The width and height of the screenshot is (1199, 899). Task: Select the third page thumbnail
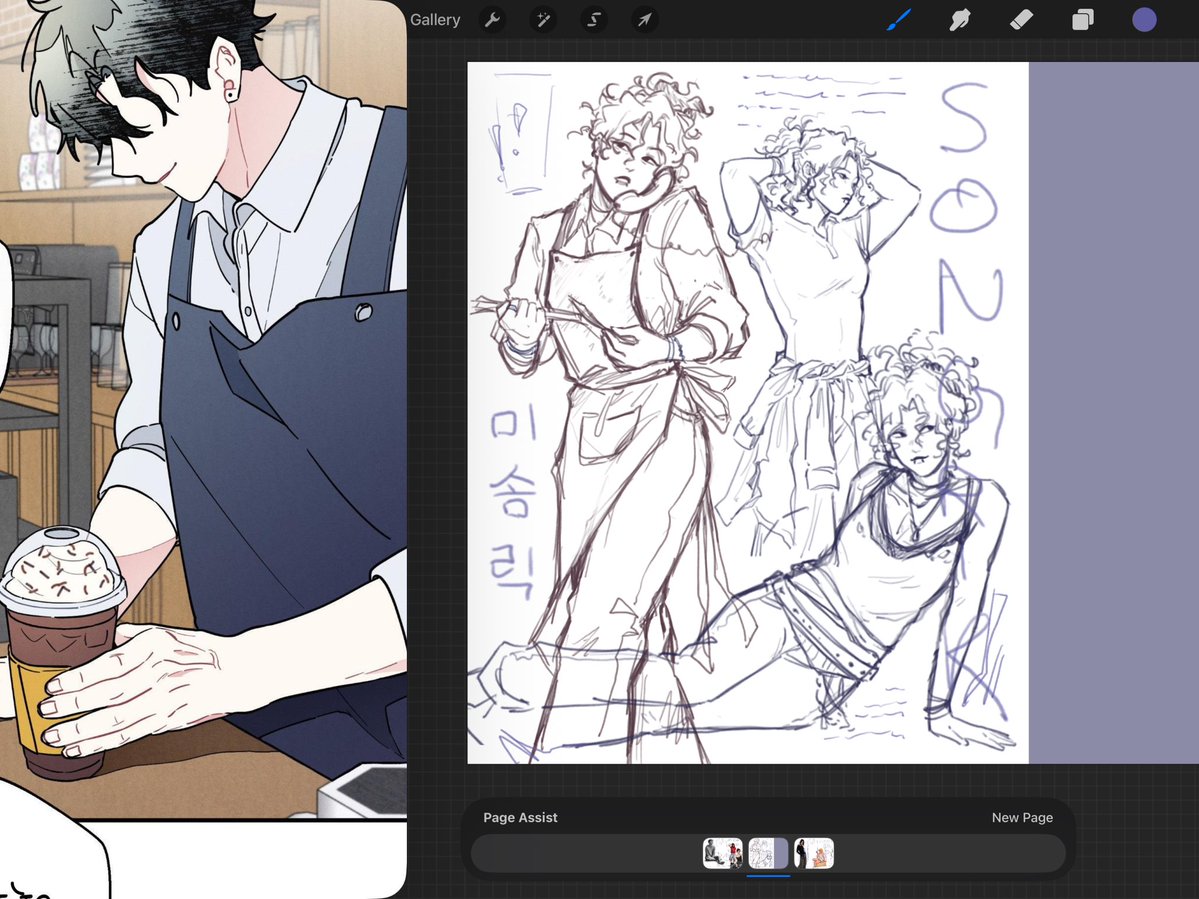tap(814, 853)
